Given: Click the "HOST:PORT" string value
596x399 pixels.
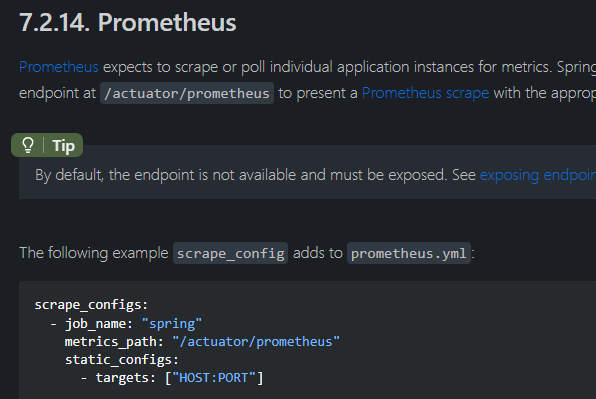Looking at the screenshot, I should click(x=214, y=378).
